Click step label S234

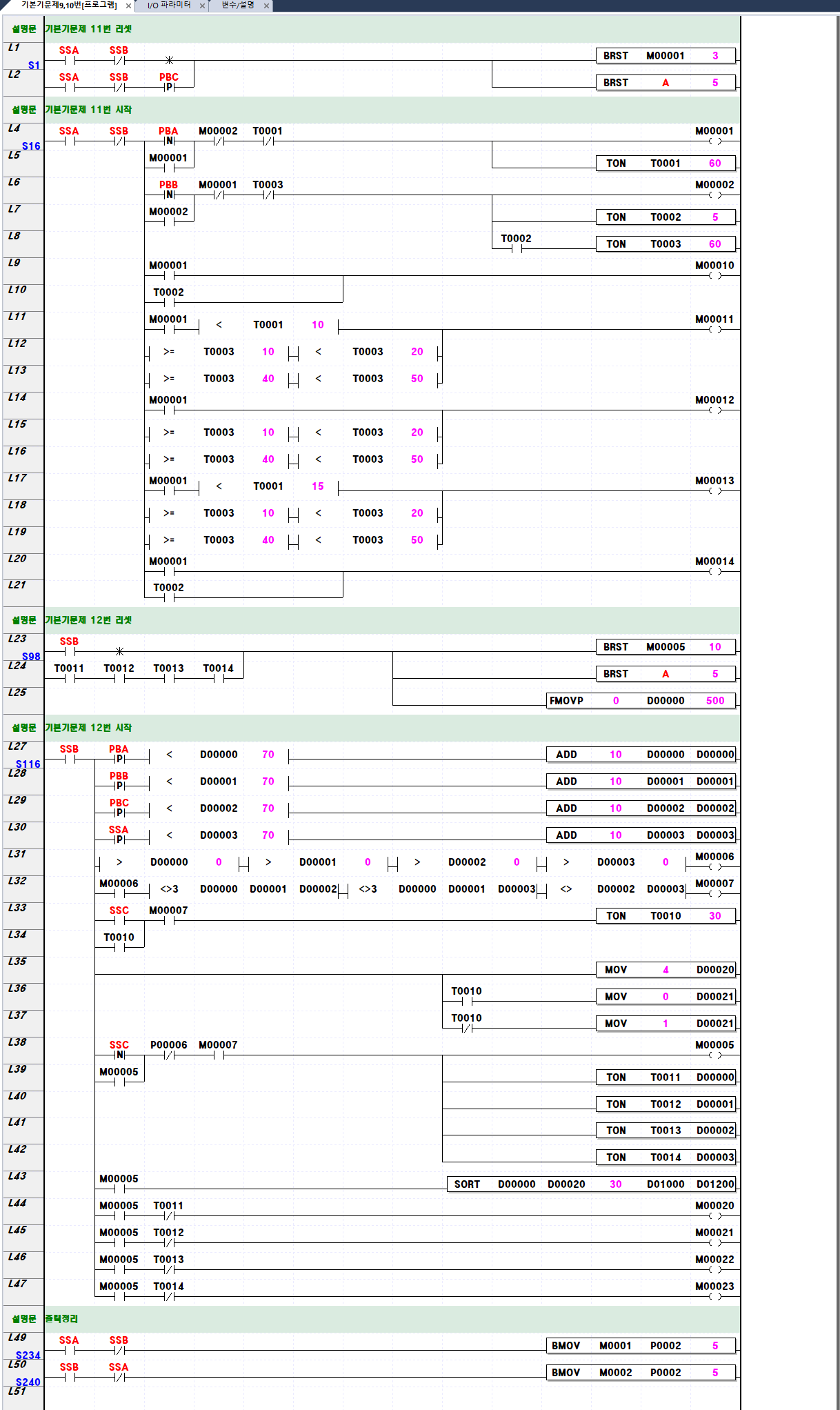(x=28, y=1356)
